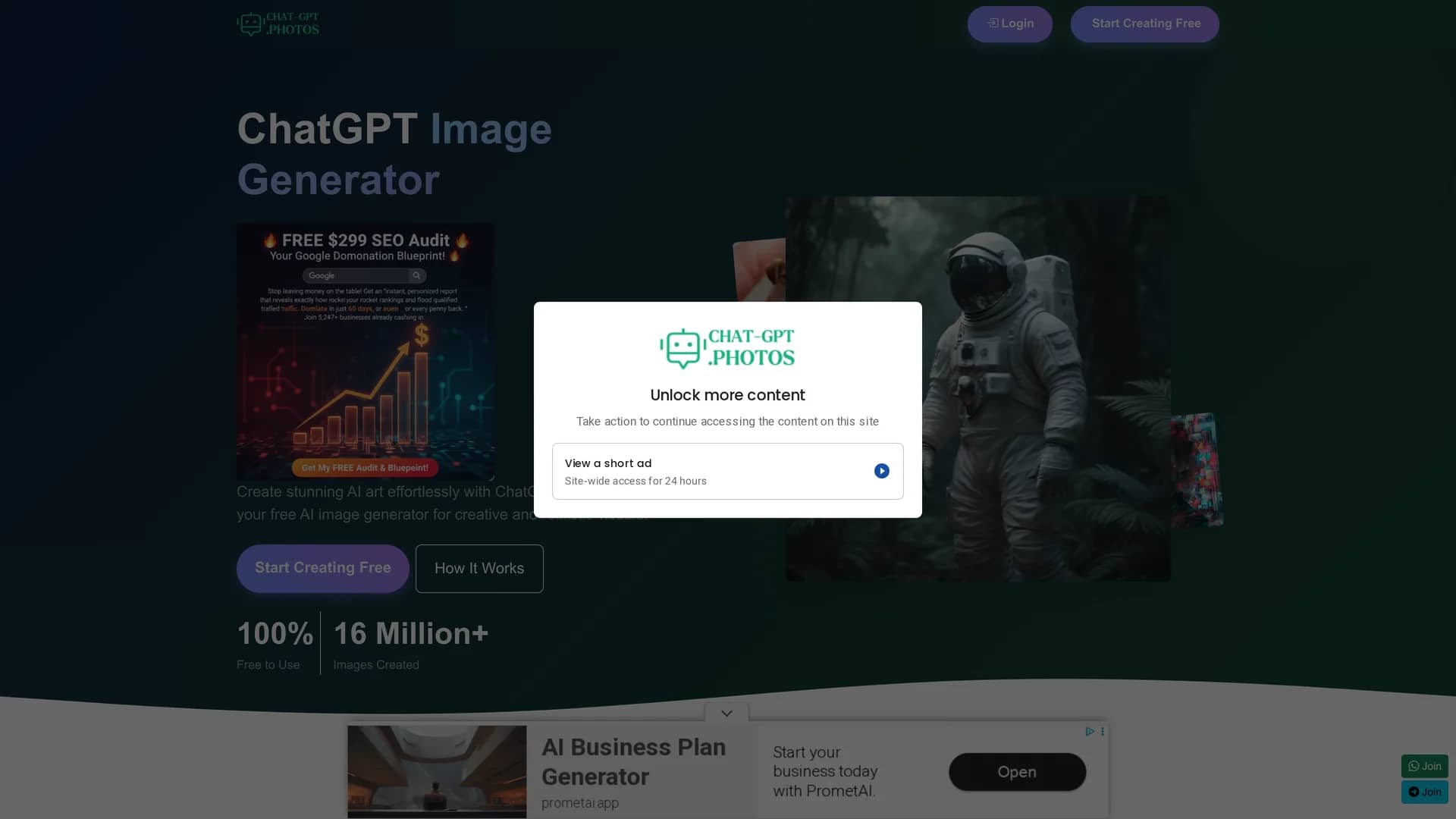Join via the WhatsApp Join button
The height and width of the screenshot is (819, 1456).
pyautogui.click(x=1424, y=766)
